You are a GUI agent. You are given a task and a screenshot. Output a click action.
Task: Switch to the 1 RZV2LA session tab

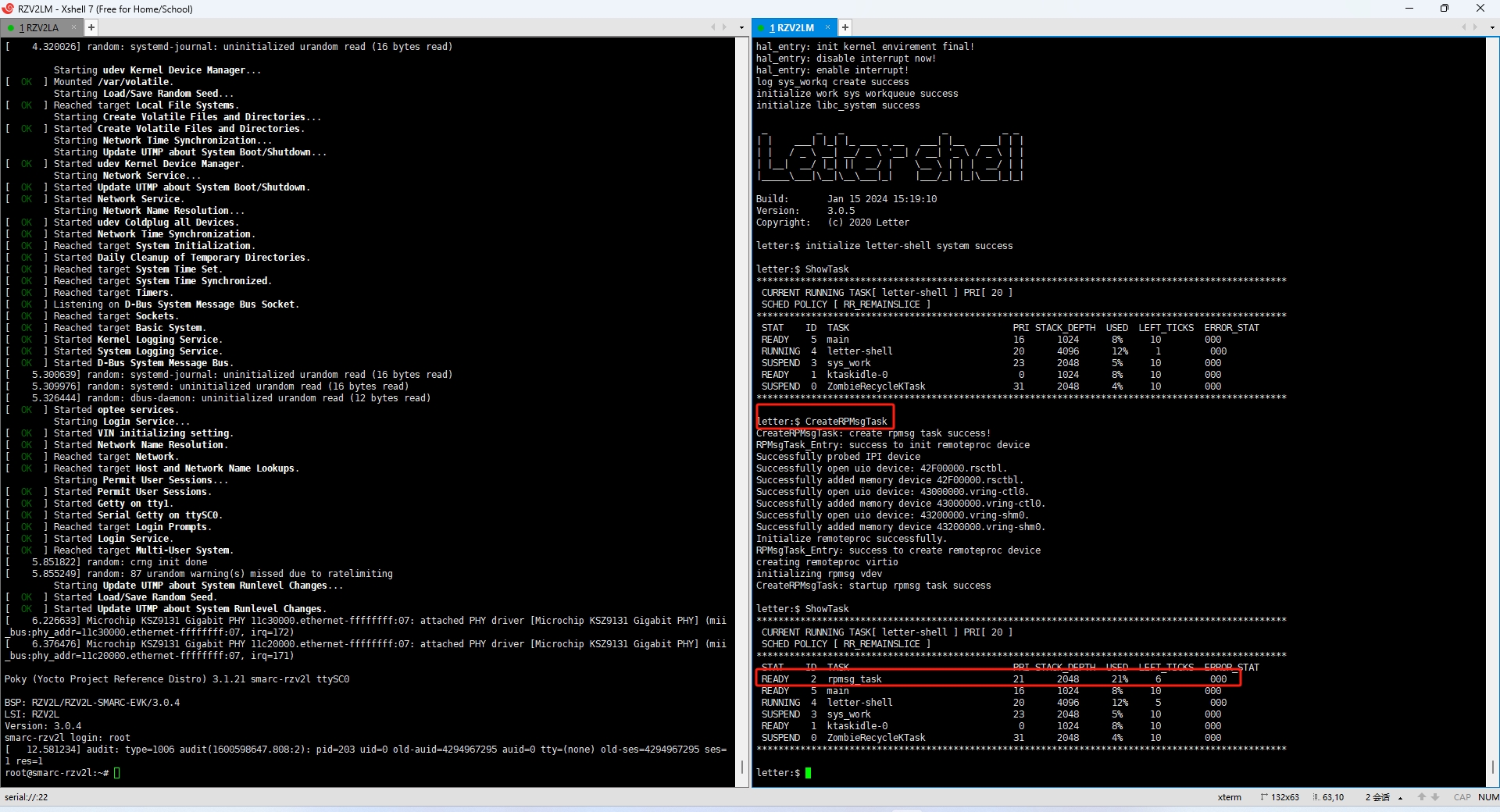pos(41,27)
